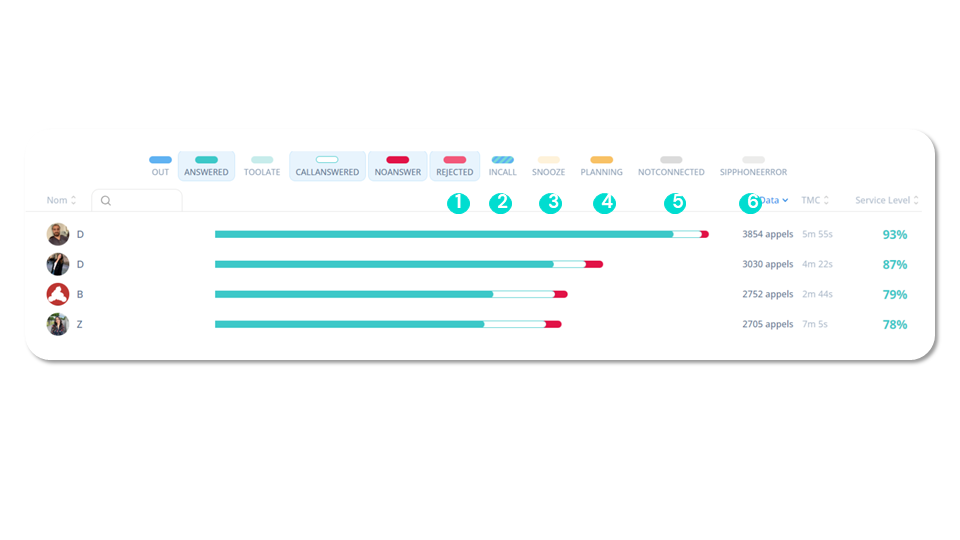Click the '4m 22s' TMC value
This screenshot has height=540, width=960.
coord(817,264)
